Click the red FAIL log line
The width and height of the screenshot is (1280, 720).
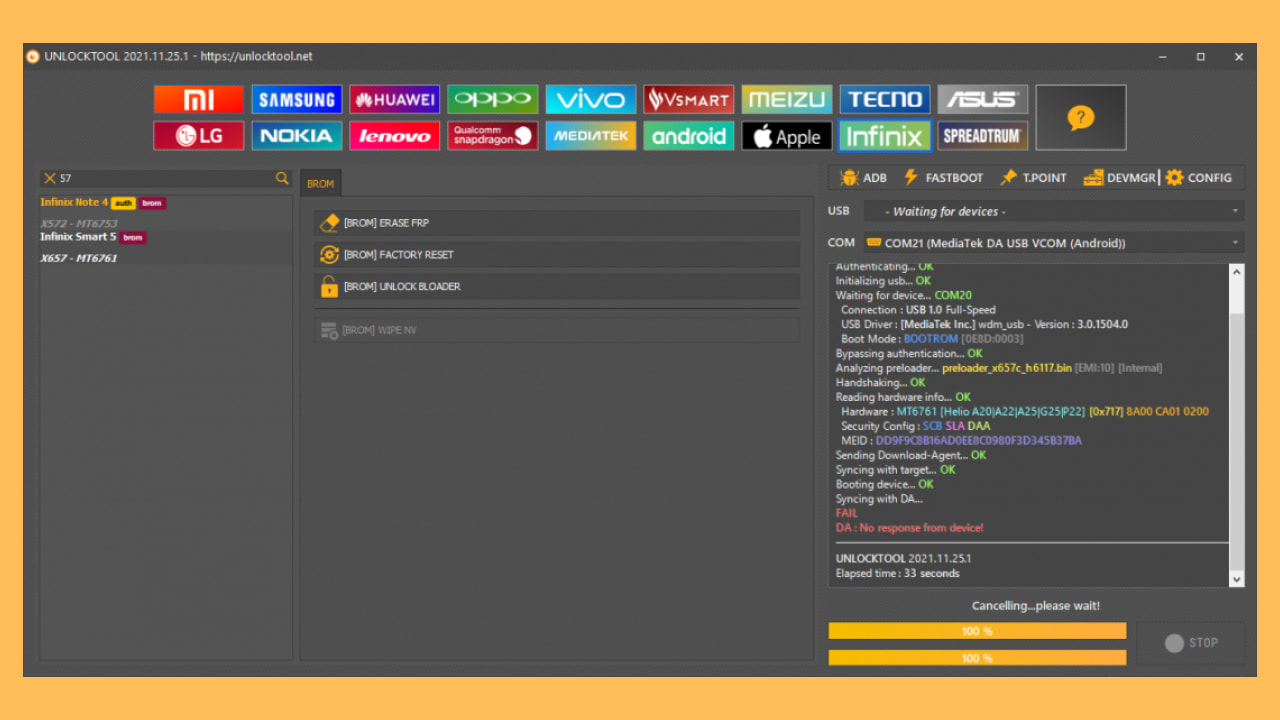(847, 513)
